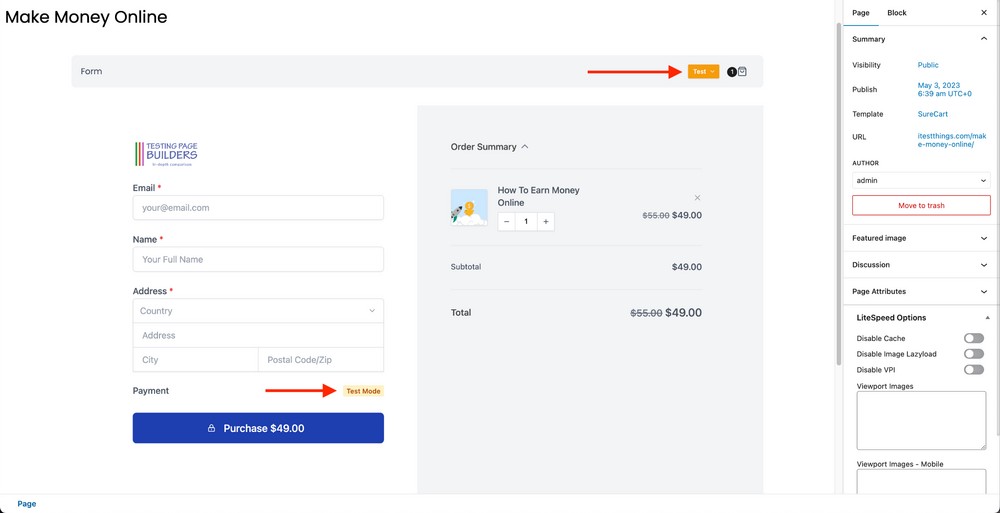Expand Featured image panel
The image size is (1000, 513).
click(921, 238)
